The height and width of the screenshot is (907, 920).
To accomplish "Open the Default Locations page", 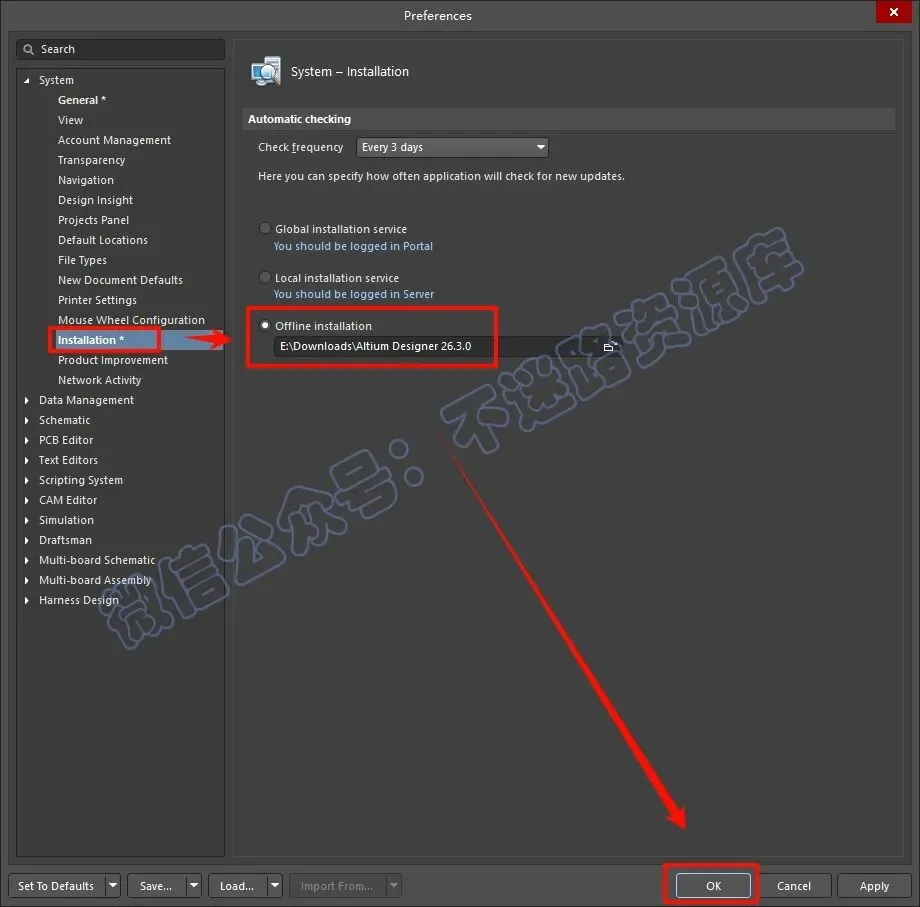I will 103,240.
